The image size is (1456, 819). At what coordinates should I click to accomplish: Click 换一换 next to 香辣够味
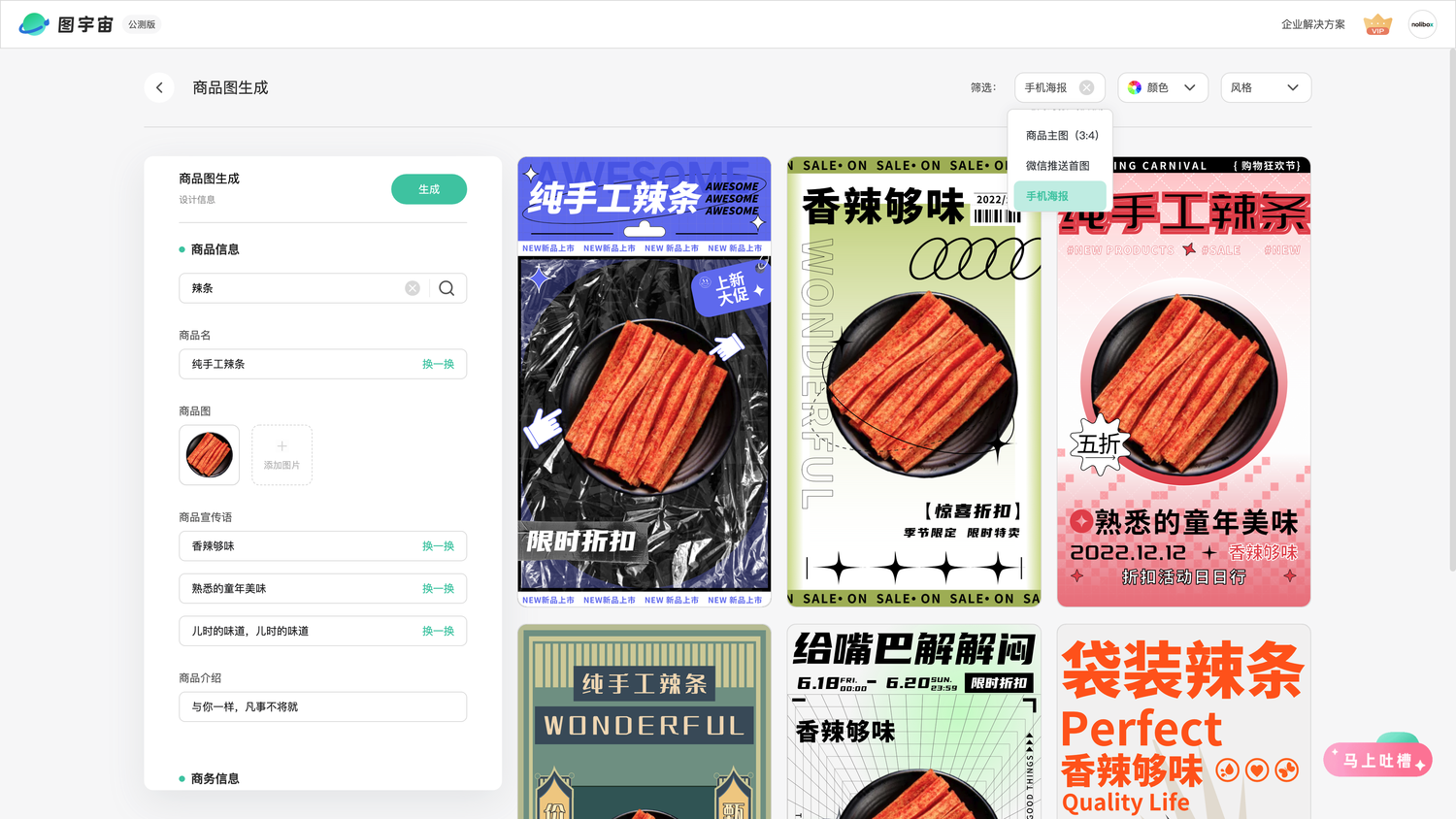coord(438,546)
